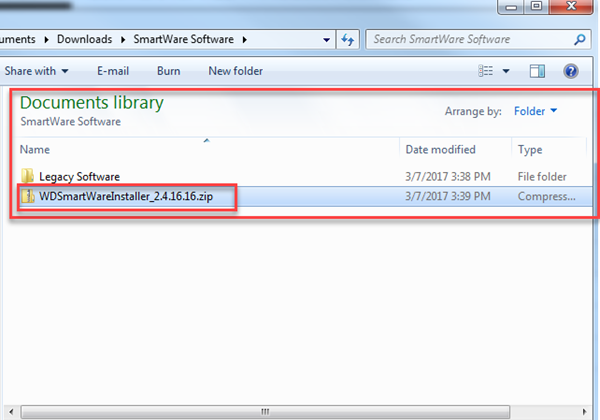Viewport: 600px width, 420px height.
Task: Open Help with the question mark icon
Action: coord(571,71)
